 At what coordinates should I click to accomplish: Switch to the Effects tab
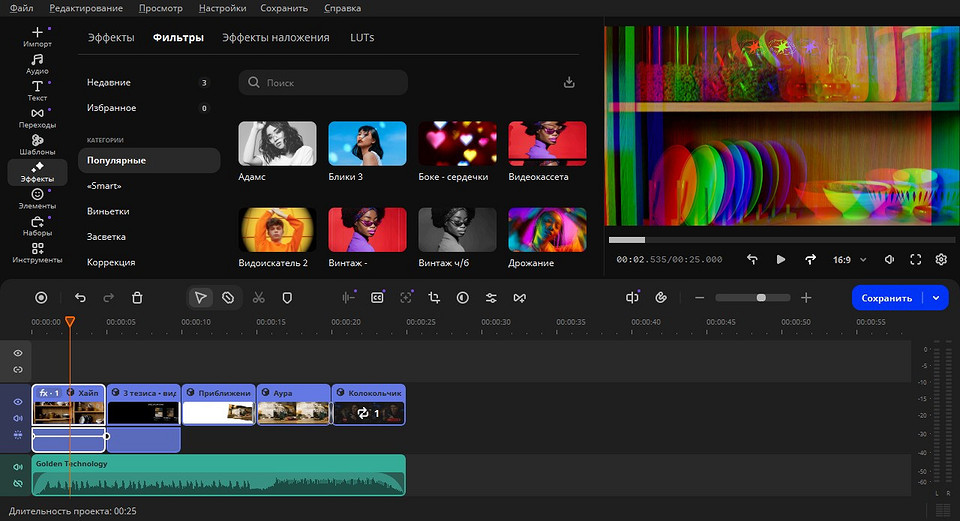[111, 37]
